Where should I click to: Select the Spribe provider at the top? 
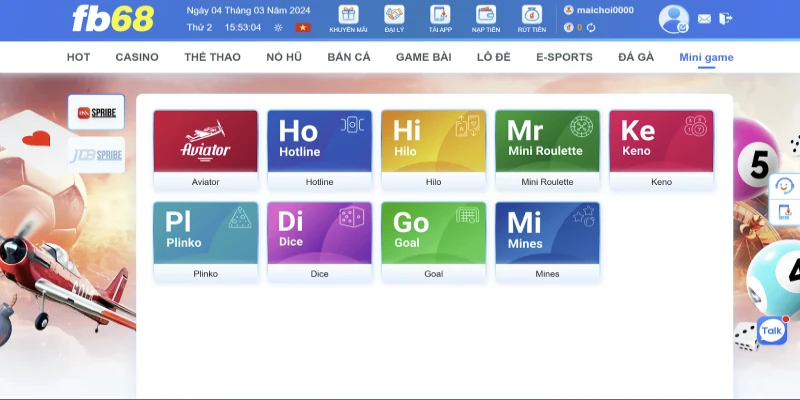click(x=96, y=112)
